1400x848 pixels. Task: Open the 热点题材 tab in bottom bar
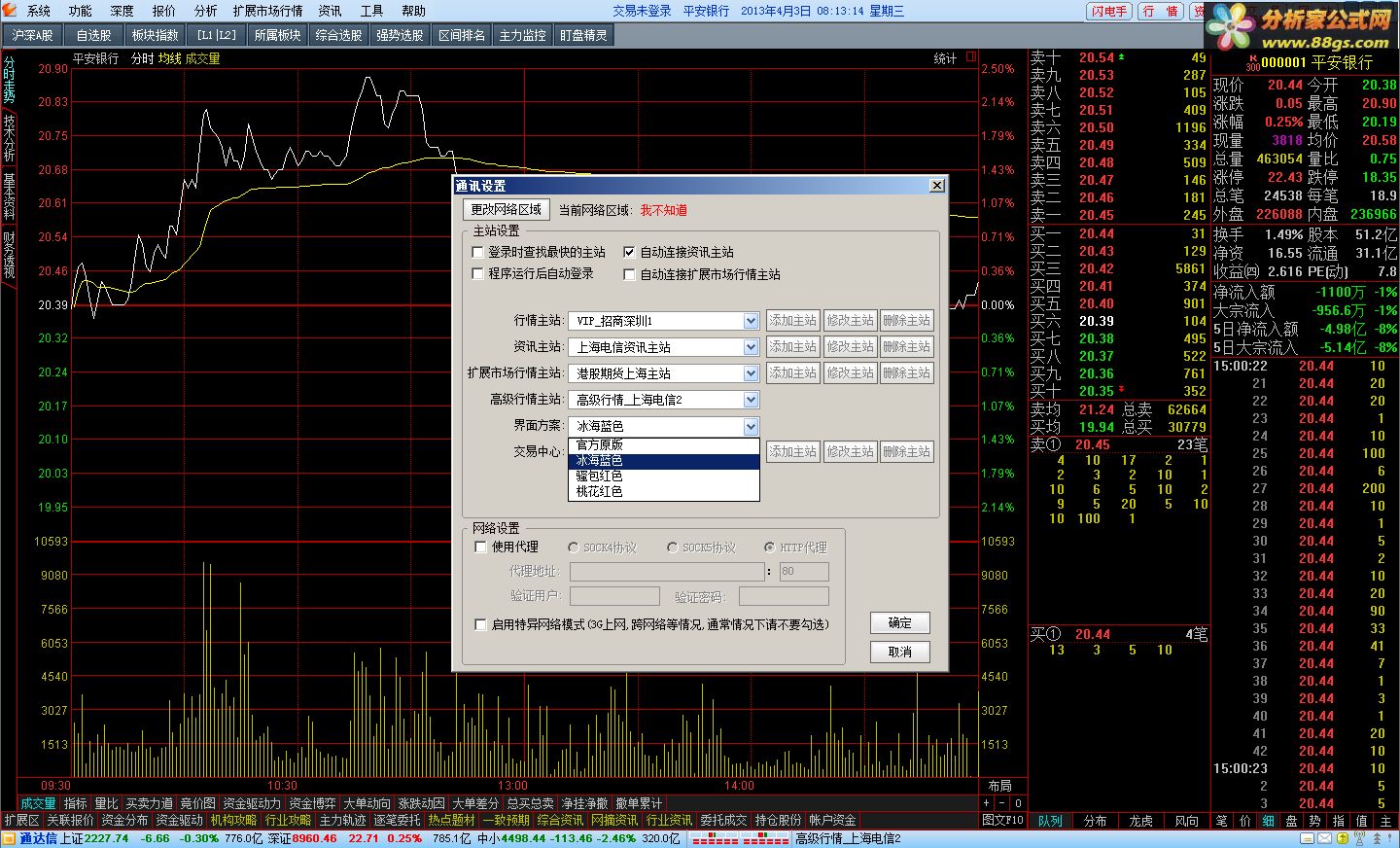tap(452, 821)
